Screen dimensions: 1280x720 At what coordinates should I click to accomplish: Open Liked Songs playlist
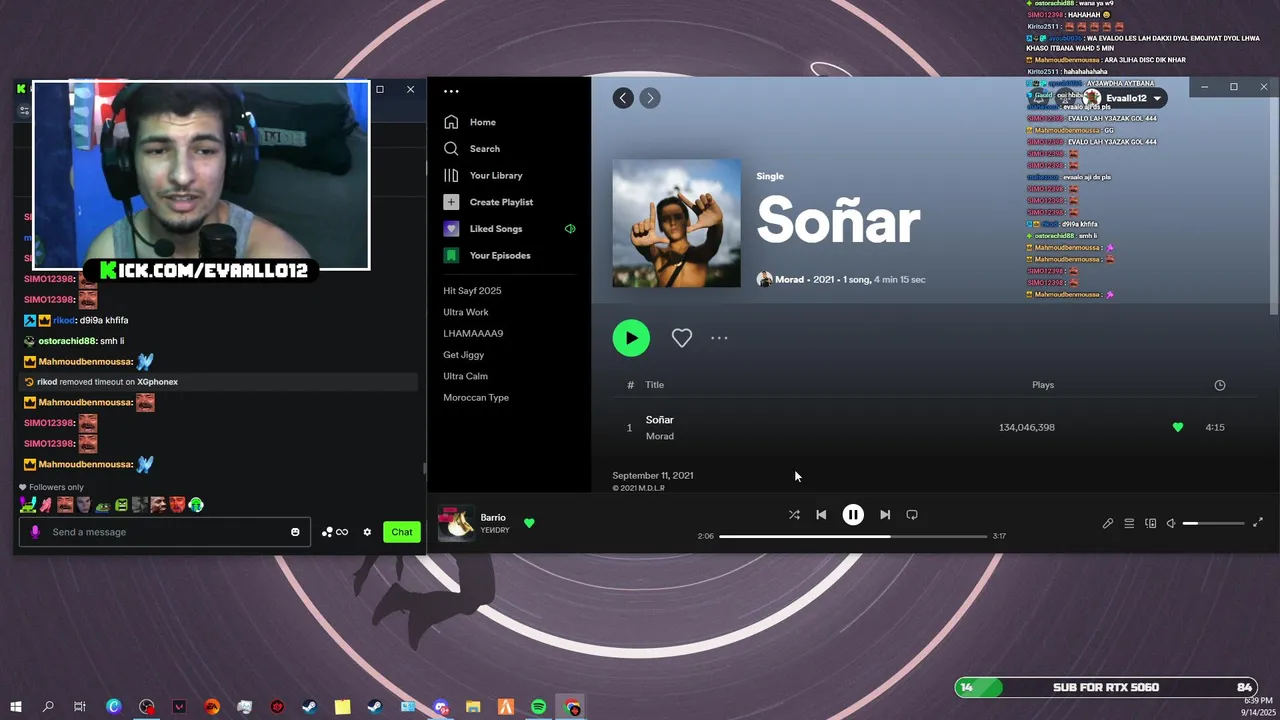(x=483, y=229)
